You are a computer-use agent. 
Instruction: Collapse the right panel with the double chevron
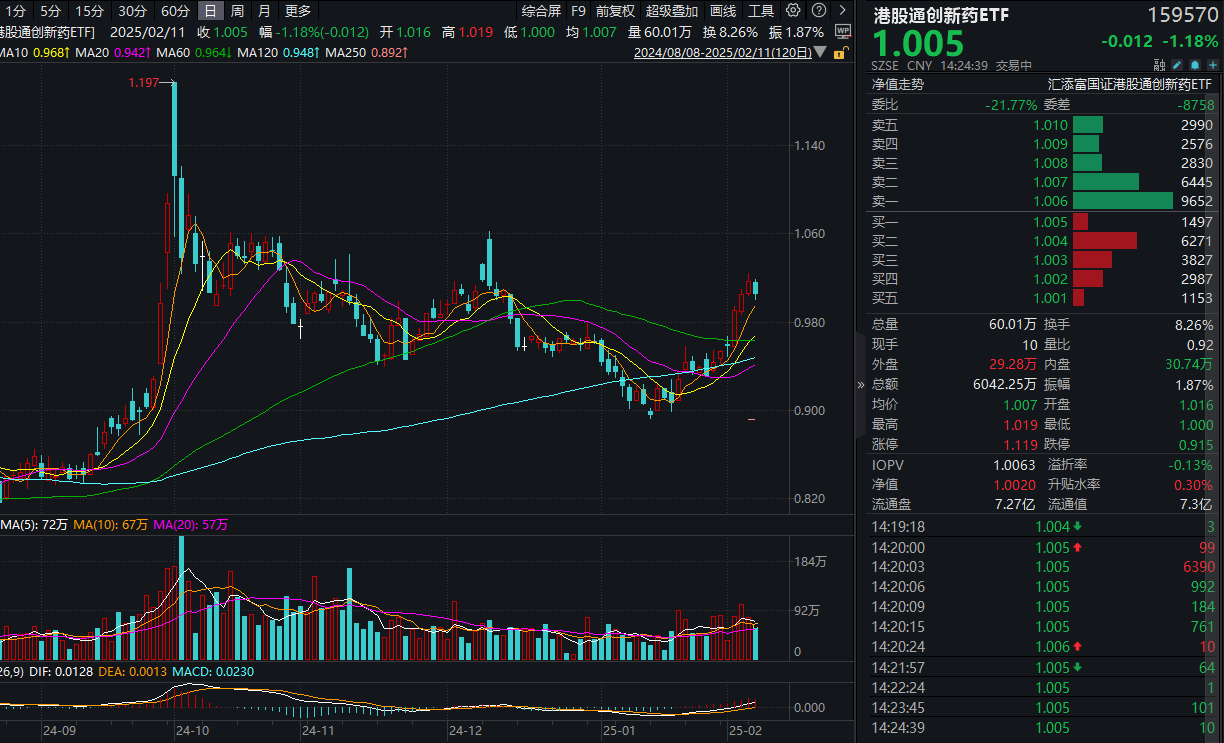860,385
